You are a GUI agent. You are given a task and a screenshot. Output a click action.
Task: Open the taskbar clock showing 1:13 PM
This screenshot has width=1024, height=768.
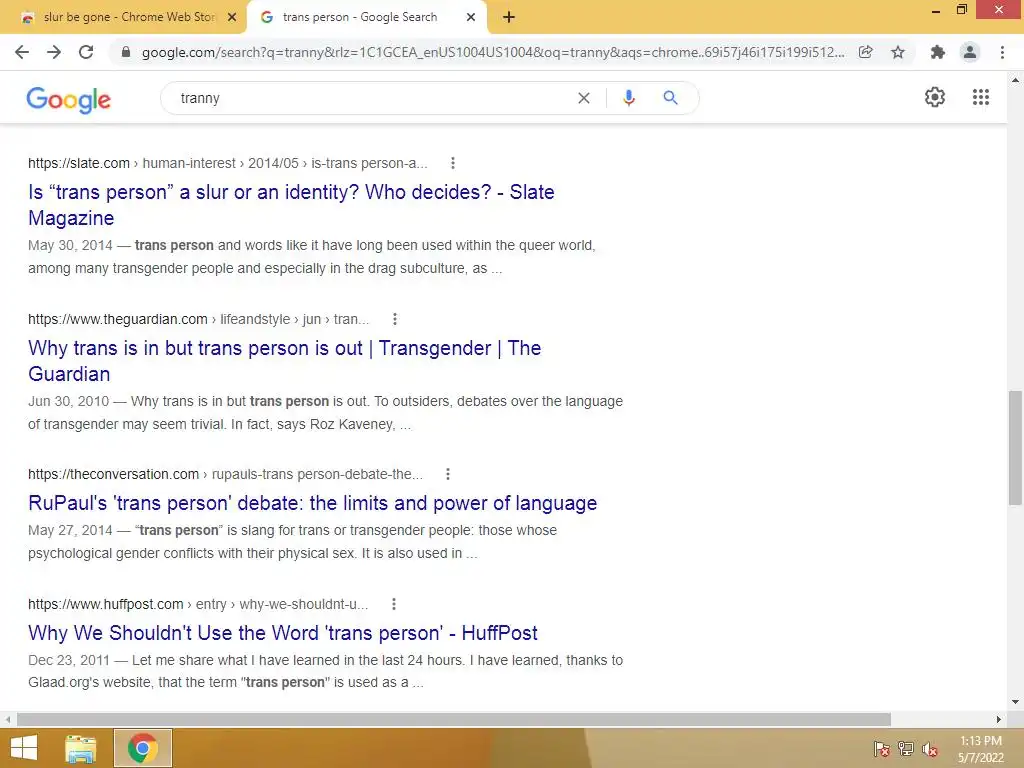980,749
